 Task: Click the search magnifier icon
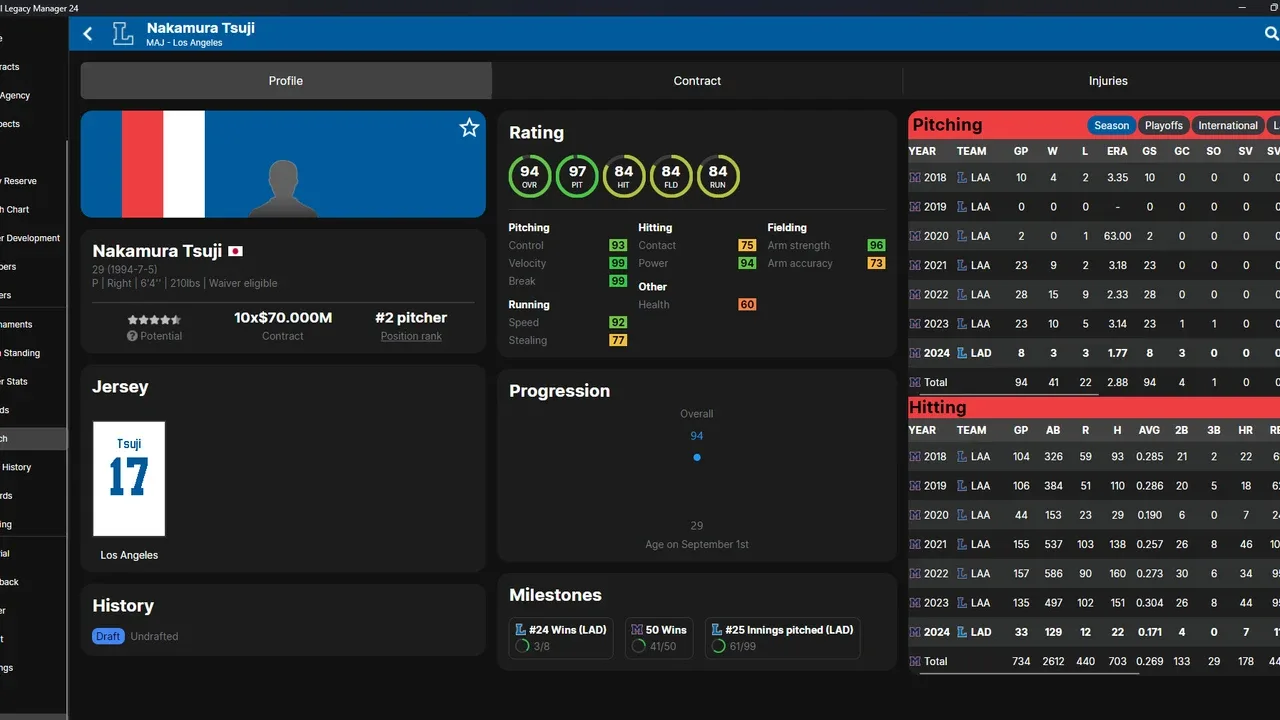pyautogui.click(x=1271, y=34)
